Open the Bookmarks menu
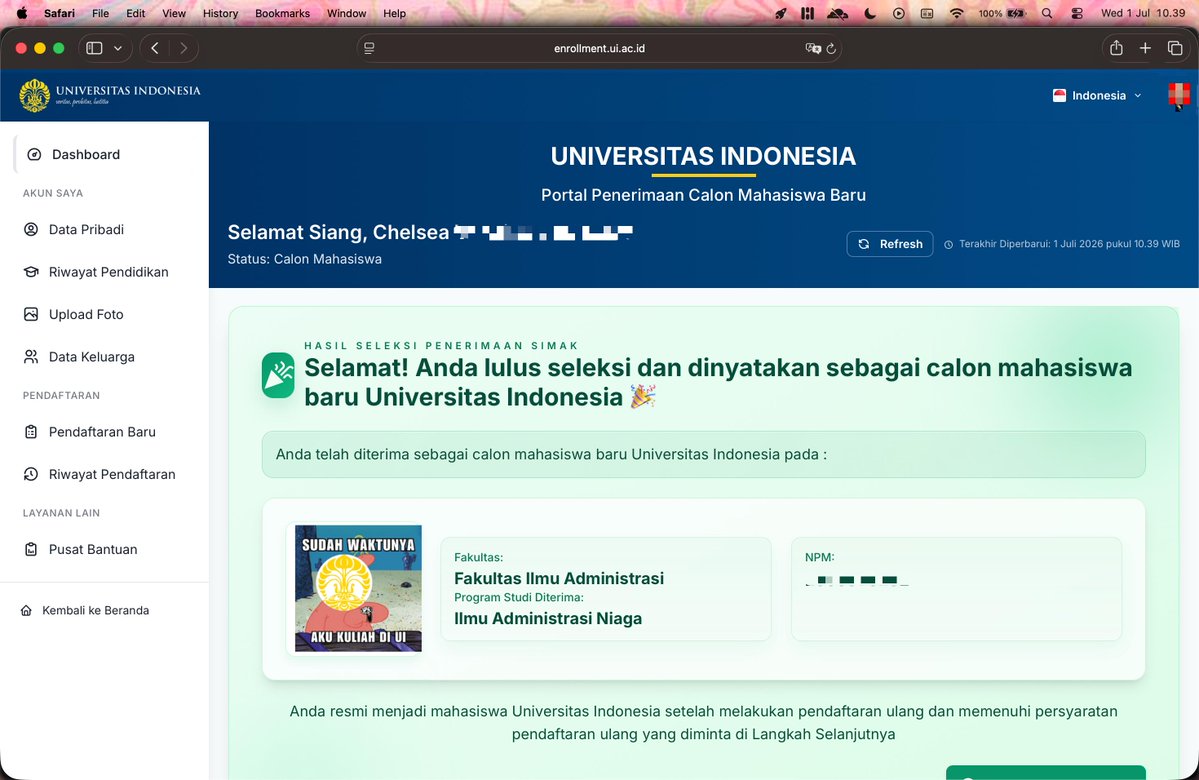 tap(282, 13)
